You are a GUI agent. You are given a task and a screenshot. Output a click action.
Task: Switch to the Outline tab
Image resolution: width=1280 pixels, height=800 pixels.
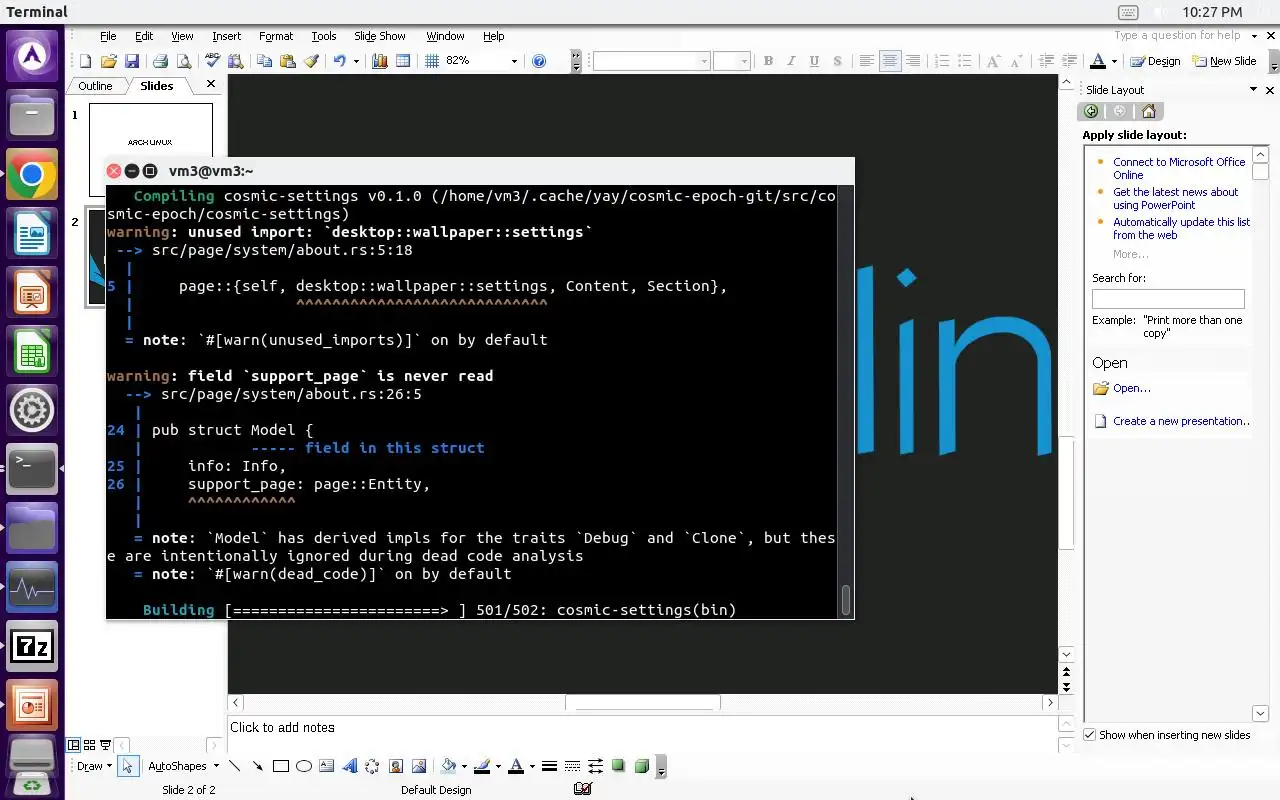96,86
